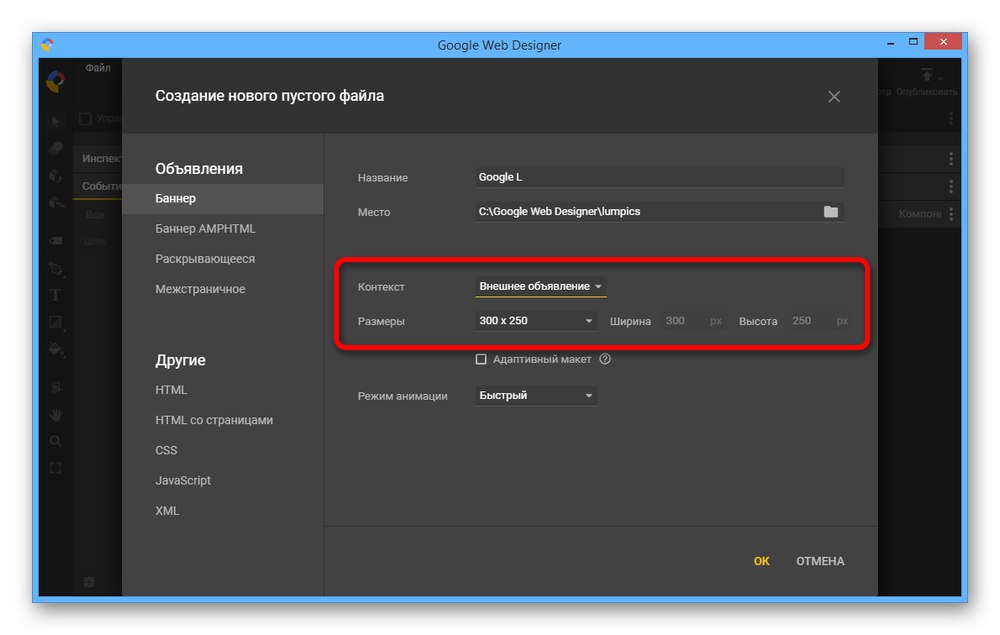
Task: Open the Режим анимации dropdown
Action: [536, 396]
